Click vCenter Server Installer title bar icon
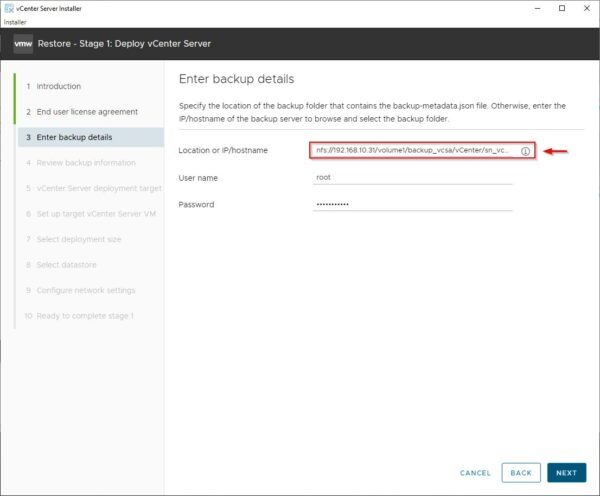 click(x=9, y=8)
